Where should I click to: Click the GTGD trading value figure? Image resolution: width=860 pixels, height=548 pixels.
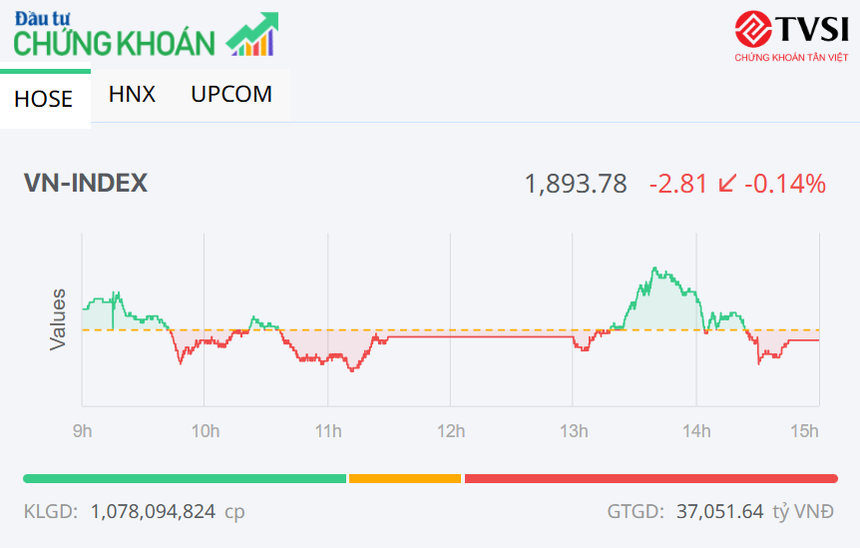[720, 511]
